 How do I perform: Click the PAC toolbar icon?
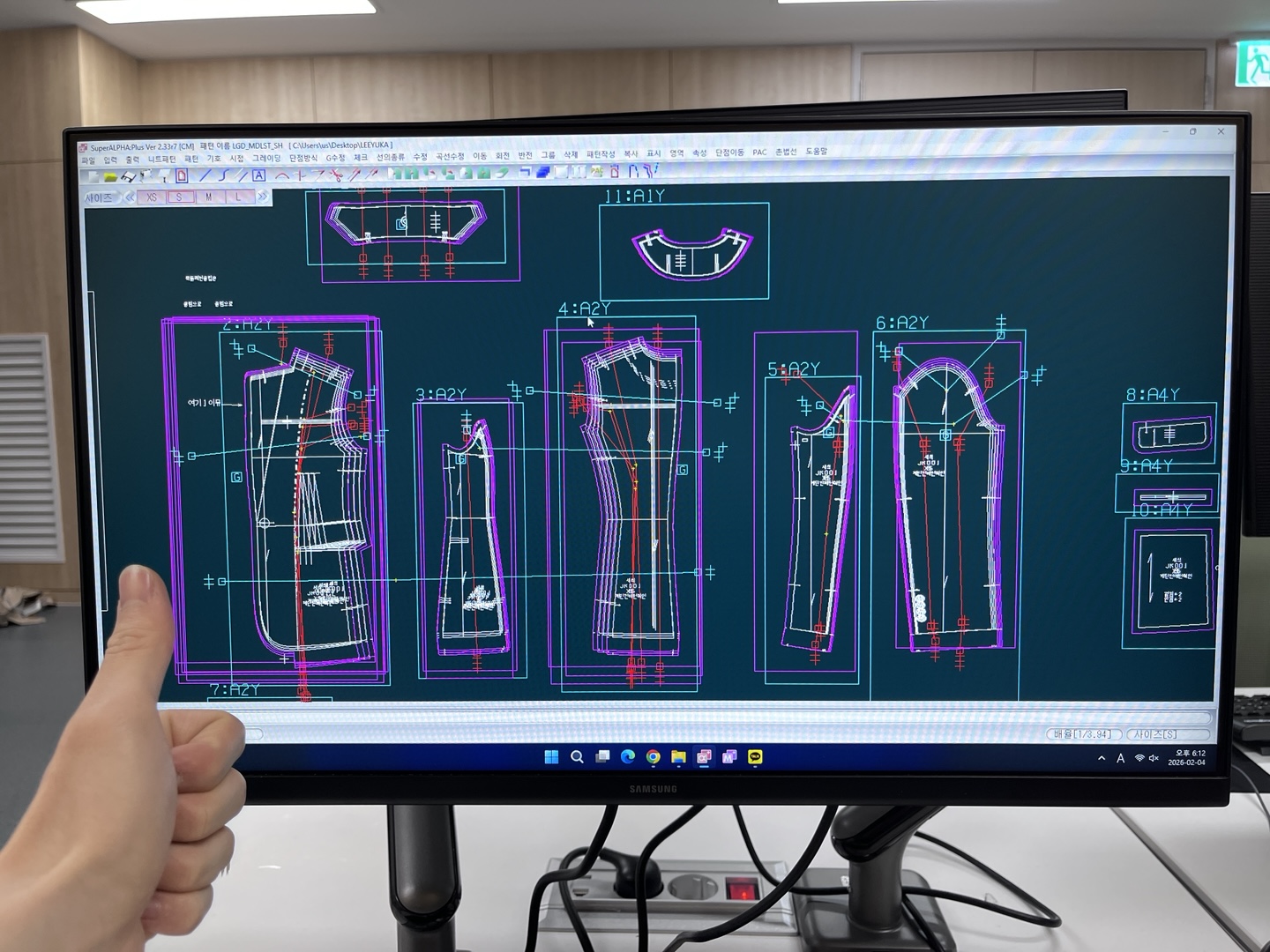coord(597,172)
